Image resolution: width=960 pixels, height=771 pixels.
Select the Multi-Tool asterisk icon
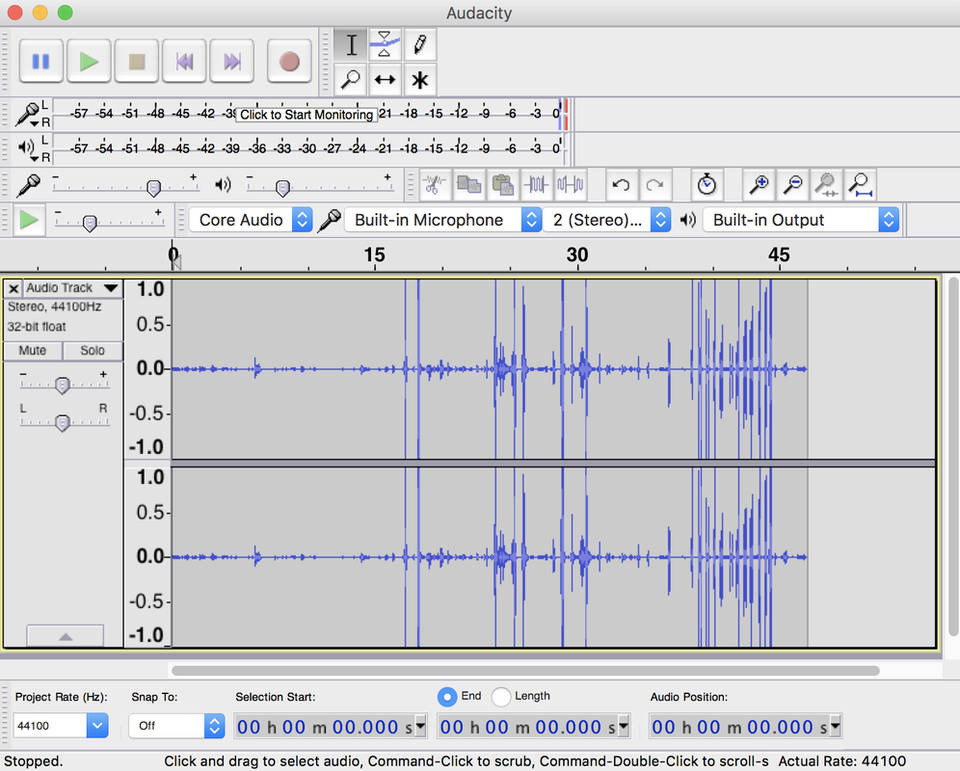[420, 79]
